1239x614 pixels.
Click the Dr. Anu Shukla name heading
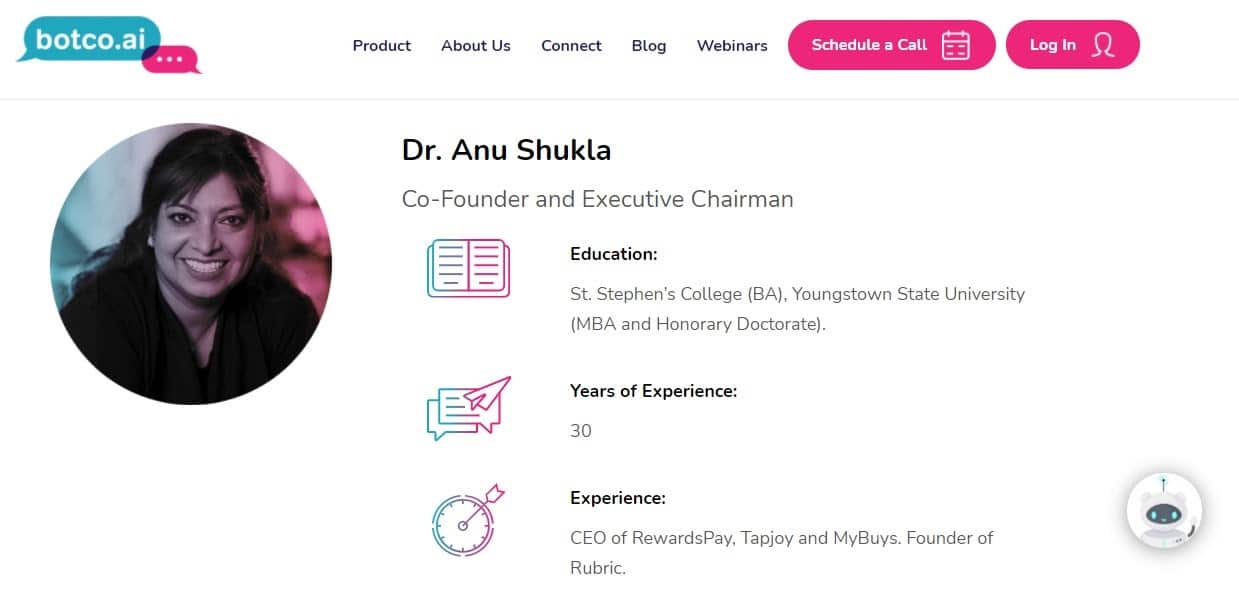coord(506,150)
